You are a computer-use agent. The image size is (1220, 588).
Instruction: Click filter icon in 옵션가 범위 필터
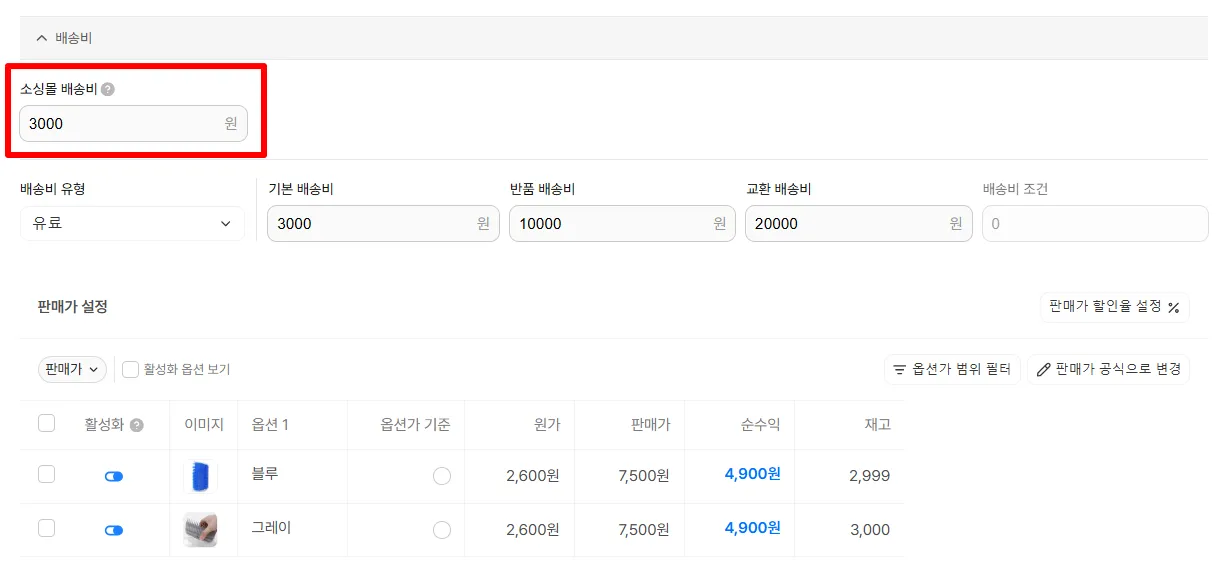pyautogui.click(x=899, y=369)
